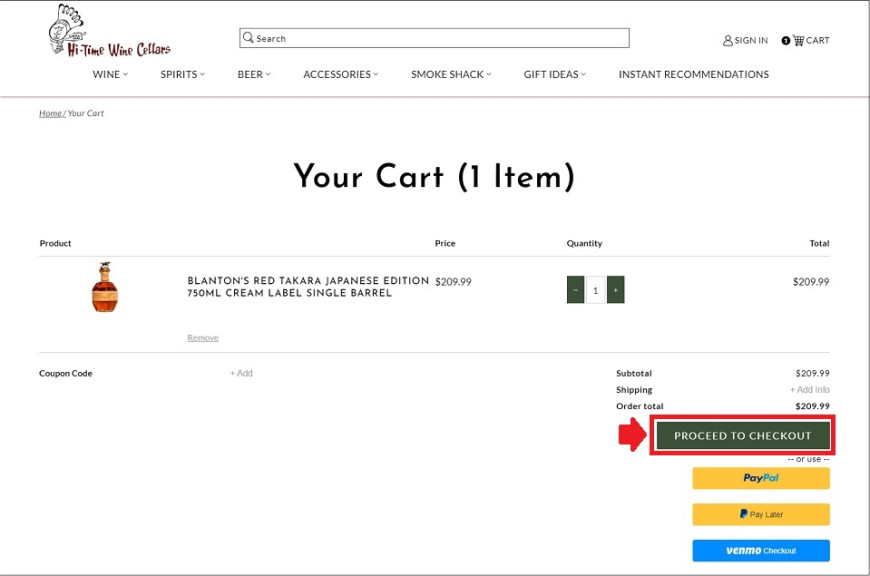This screenshot has height=576, width=870.
Task: Click the magnifier icon in search bar
Action: coord(248,38)
